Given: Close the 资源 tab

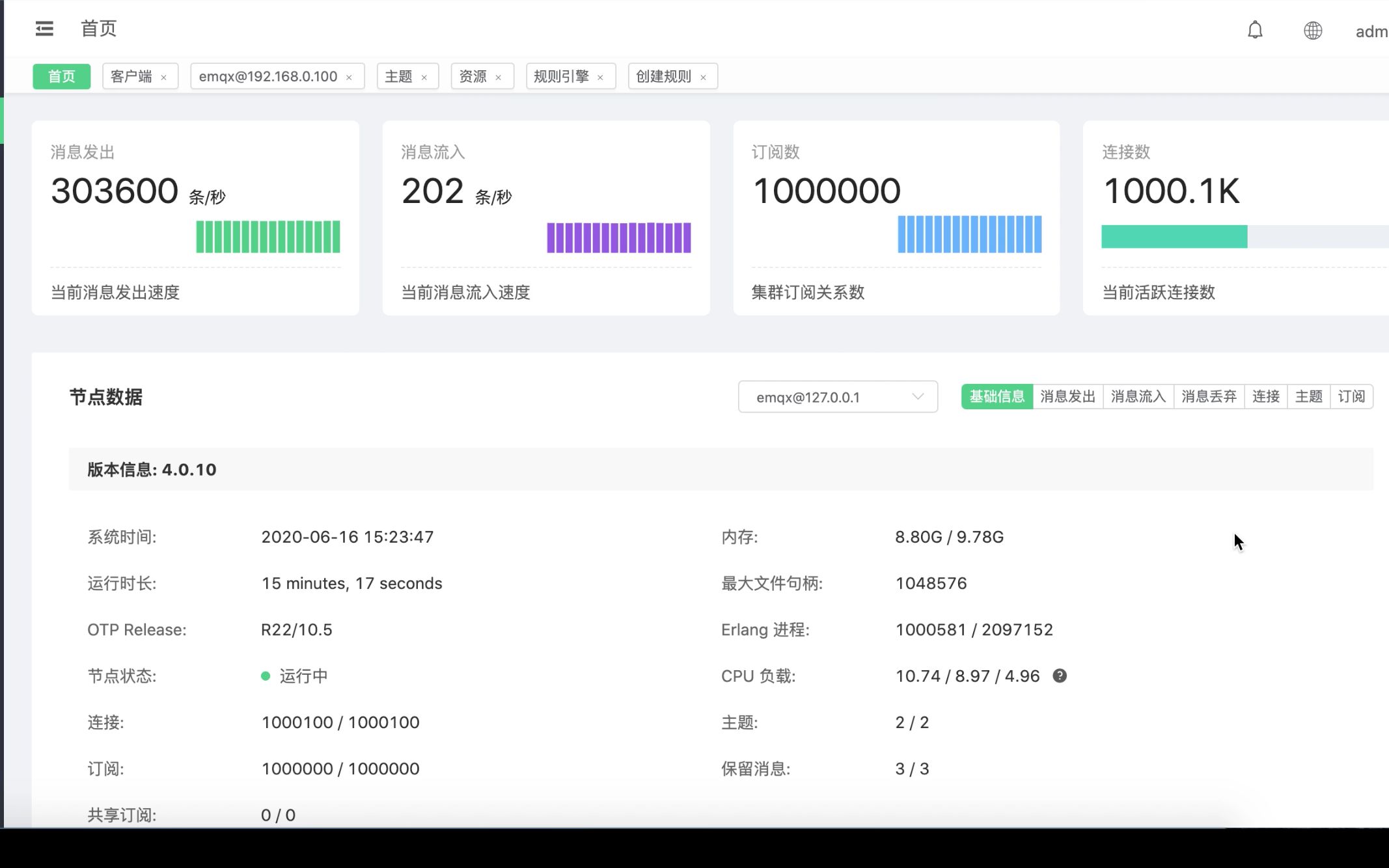Looking at the screenshot, I should (498, 77).
